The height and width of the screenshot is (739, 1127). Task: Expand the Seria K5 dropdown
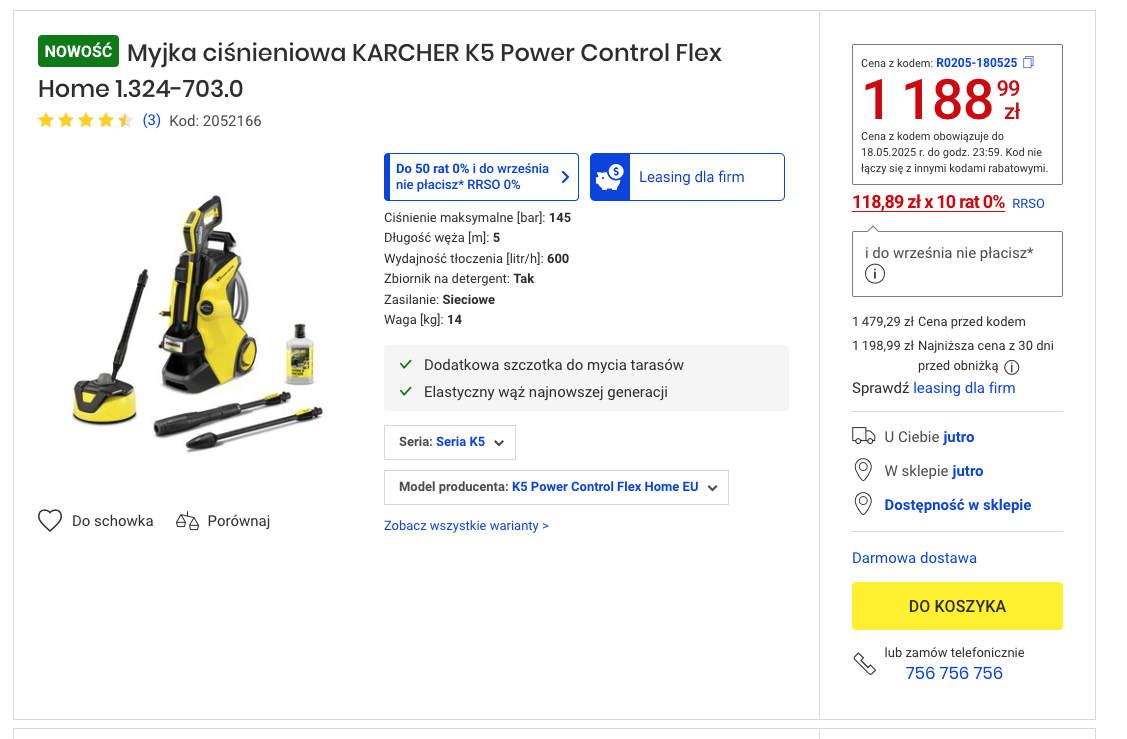450,442
